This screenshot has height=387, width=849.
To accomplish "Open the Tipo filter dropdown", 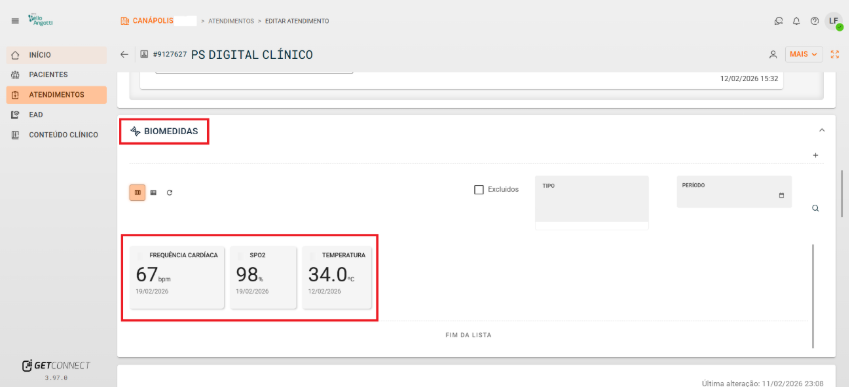I will tap(592, 199).
